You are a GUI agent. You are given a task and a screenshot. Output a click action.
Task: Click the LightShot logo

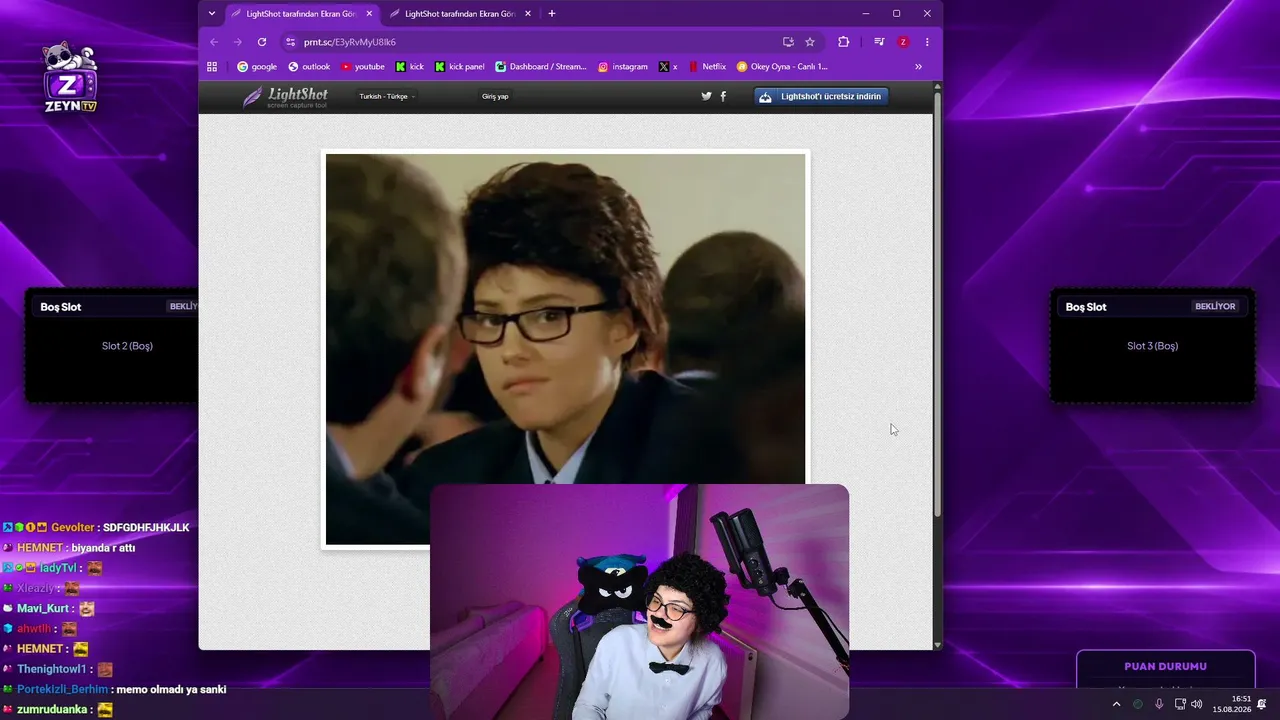pos(285,97)
